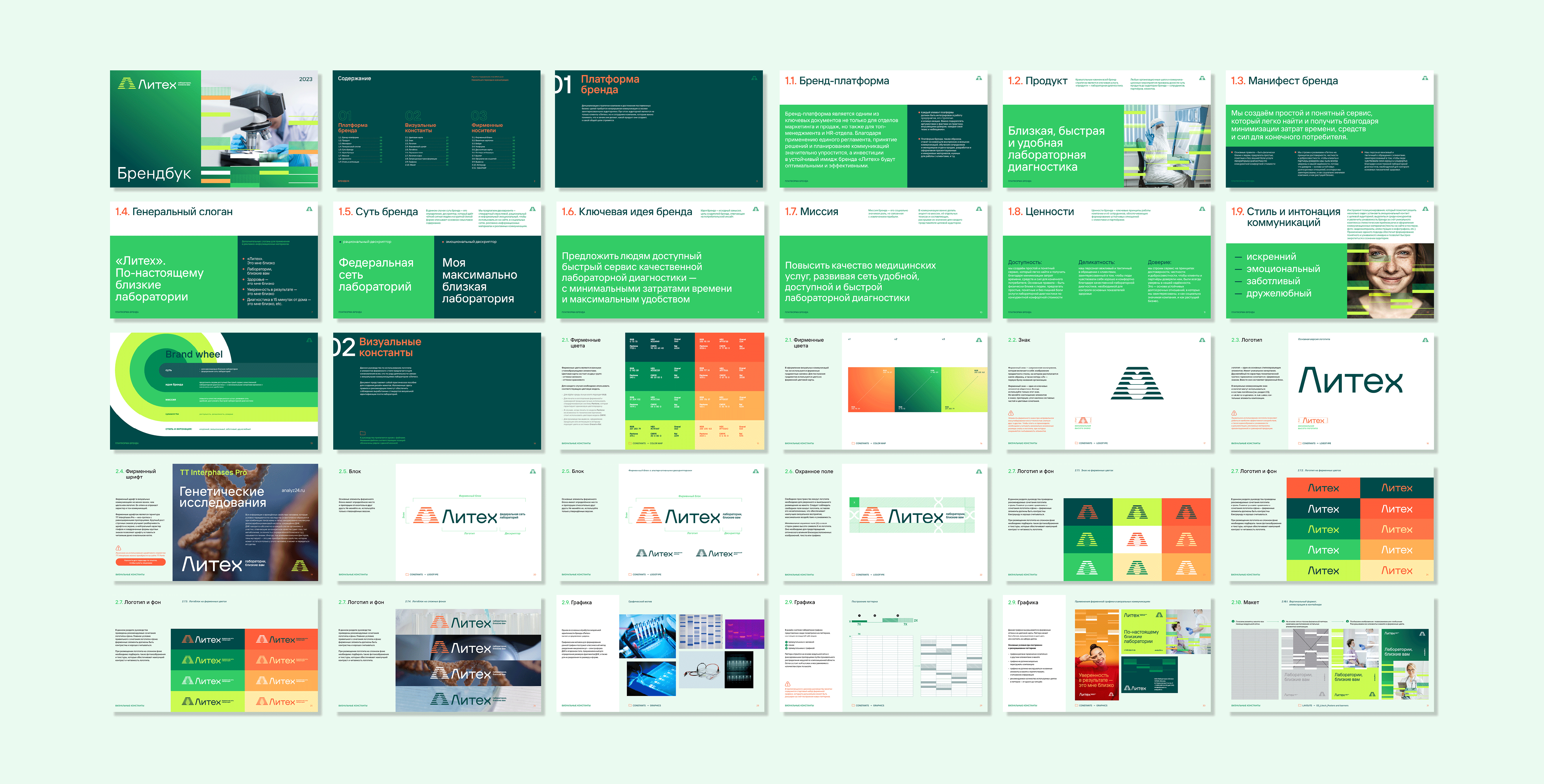
Task: Open the Brand wheel slide thumbnail
Action: 214,391
